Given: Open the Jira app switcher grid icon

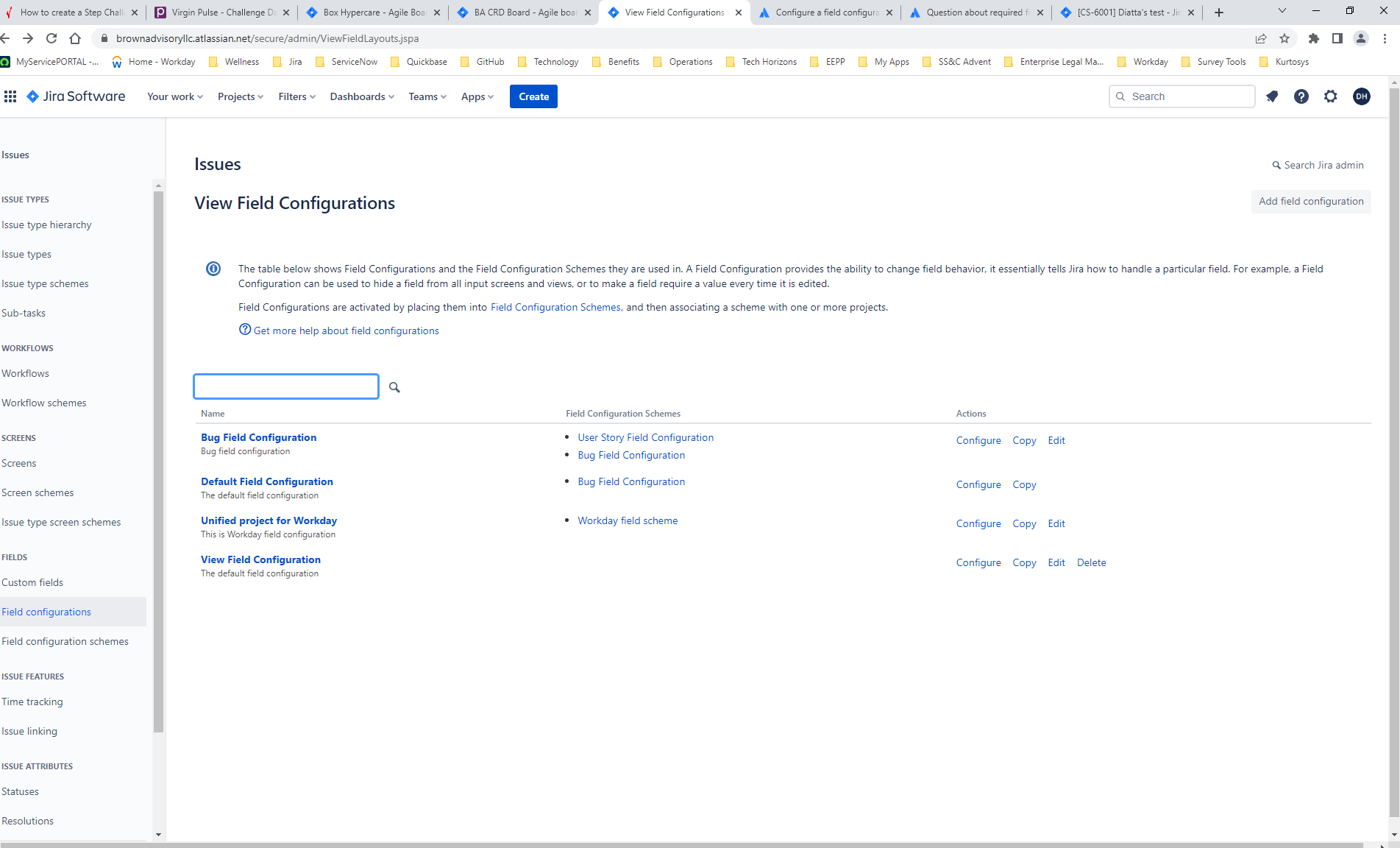Looking at the screenshot, I should [x=10, y=96].
